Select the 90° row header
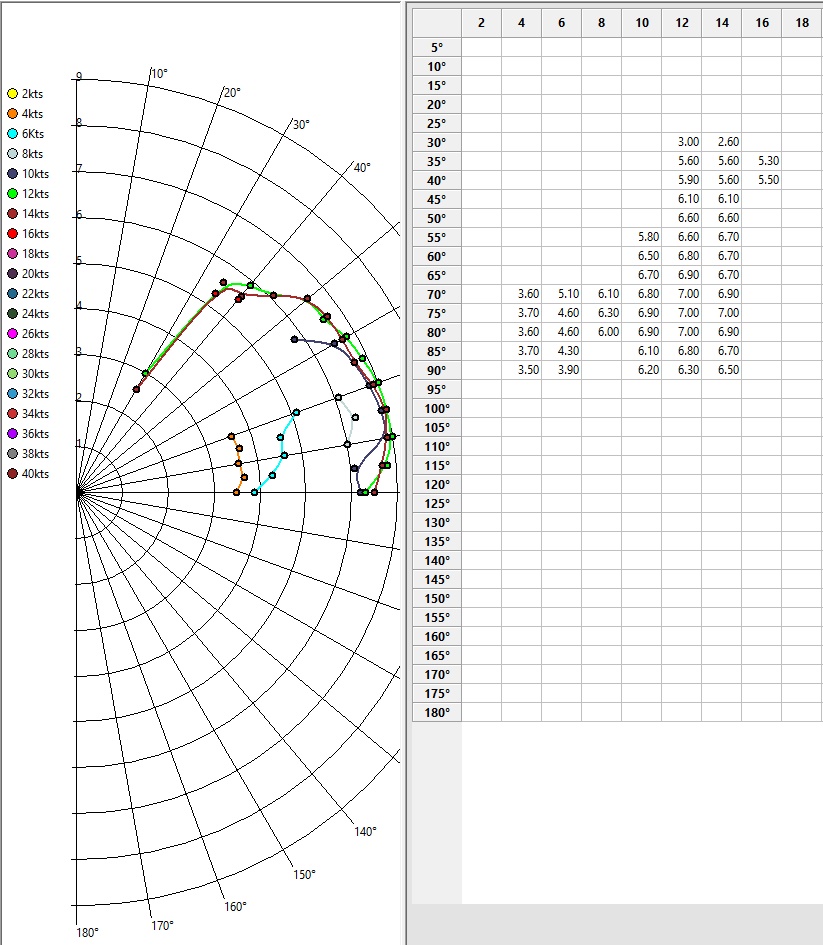 [437, 371]
